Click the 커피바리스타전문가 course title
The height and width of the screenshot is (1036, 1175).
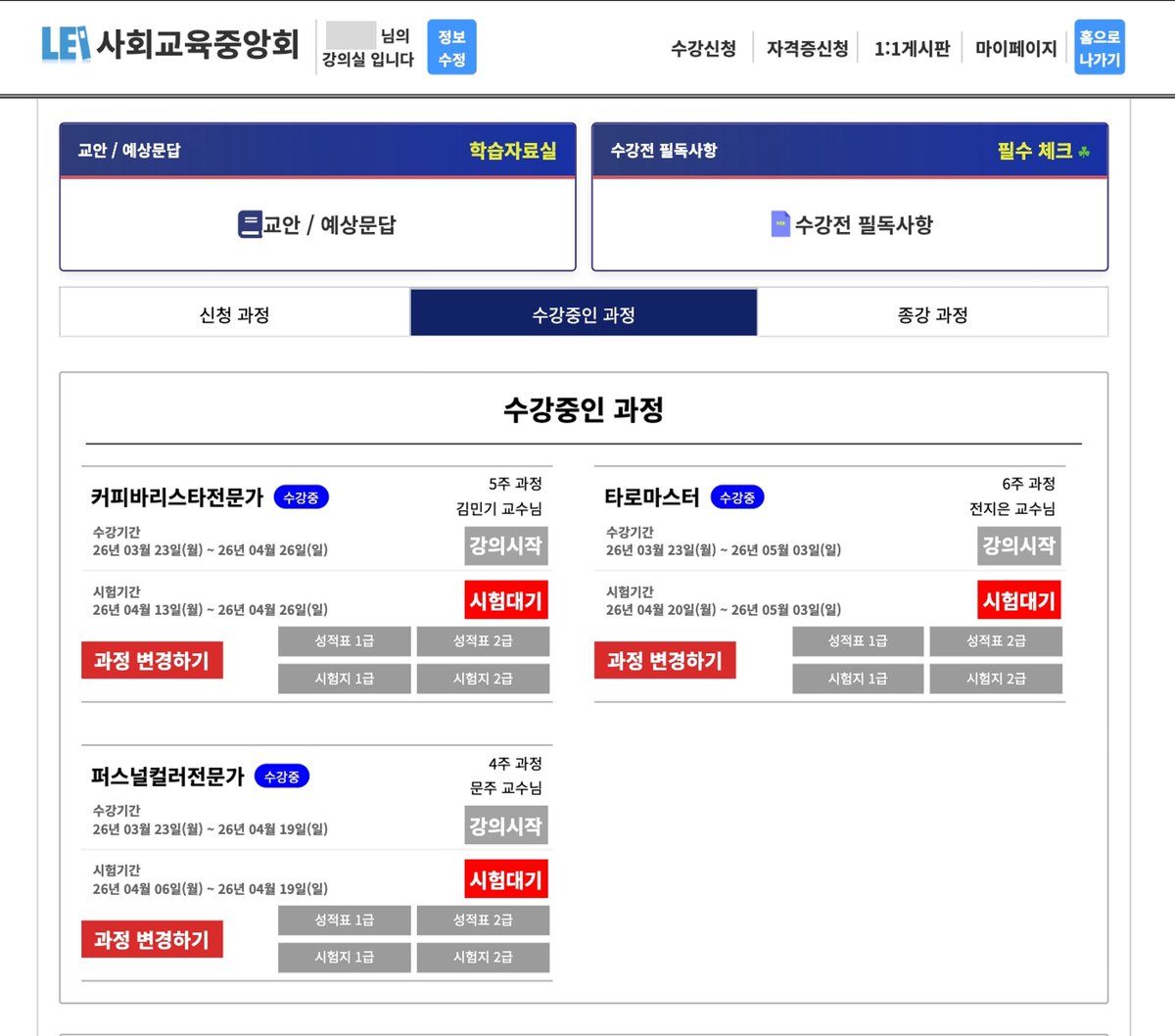pyautogui.click(x=177, y=497)
